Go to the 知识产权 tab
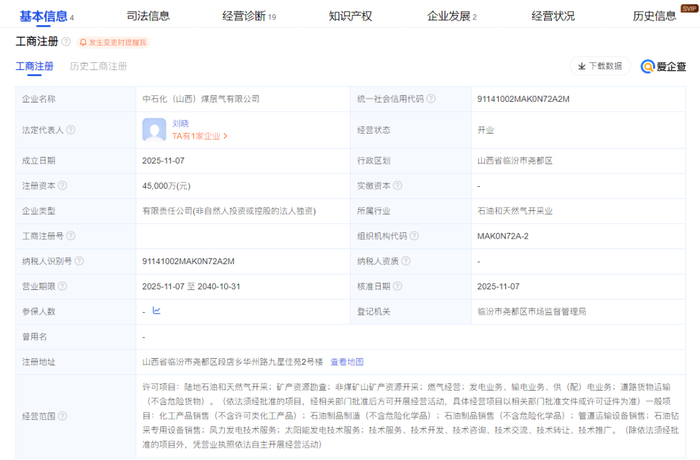 pos(350,16)
